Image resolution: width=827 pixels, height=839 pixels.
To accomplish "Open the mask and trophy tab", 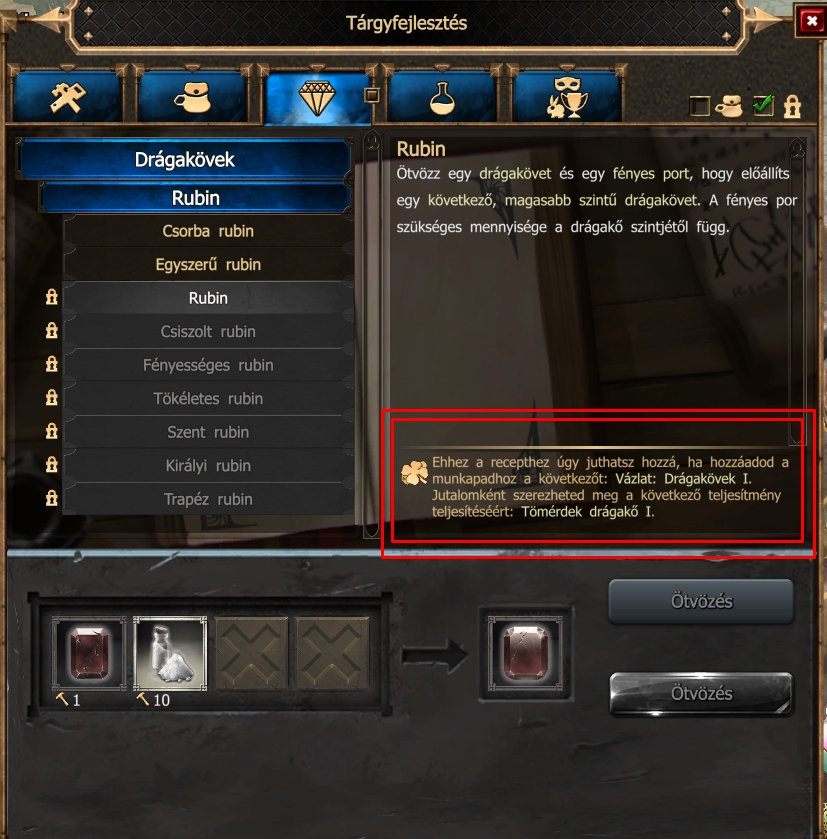I will (567, 97).
